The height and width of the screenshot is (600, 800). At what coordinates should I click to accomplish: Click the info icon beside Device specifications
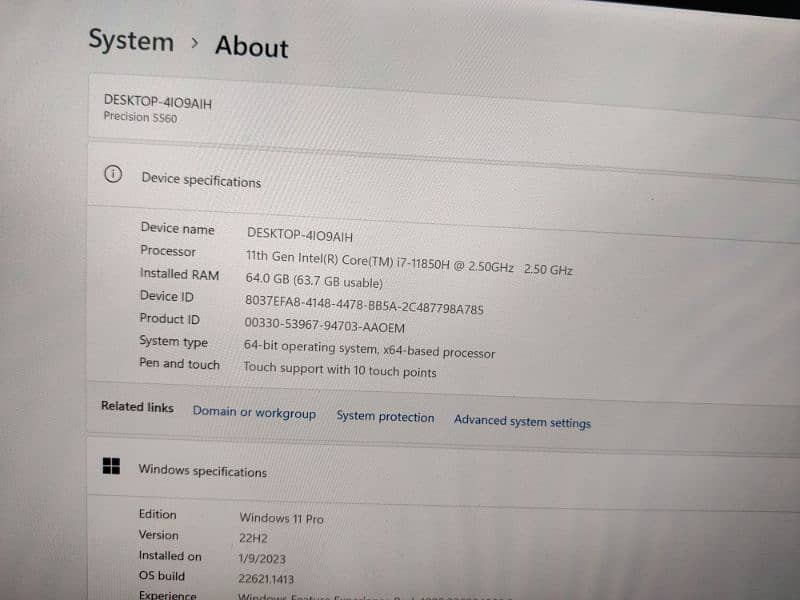(113, 174)
